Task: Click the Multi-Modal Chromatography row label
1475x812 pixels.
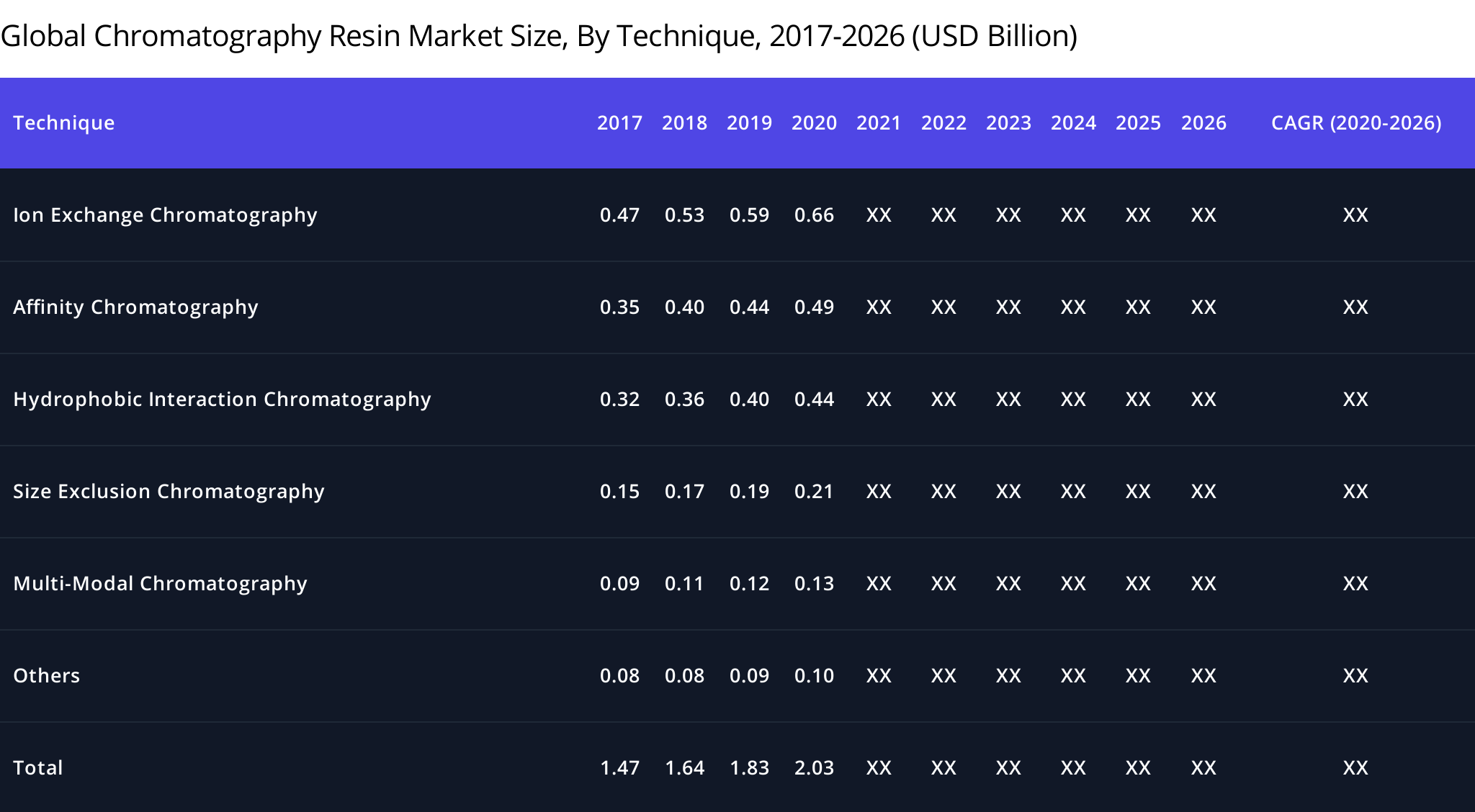Action: 160,584
